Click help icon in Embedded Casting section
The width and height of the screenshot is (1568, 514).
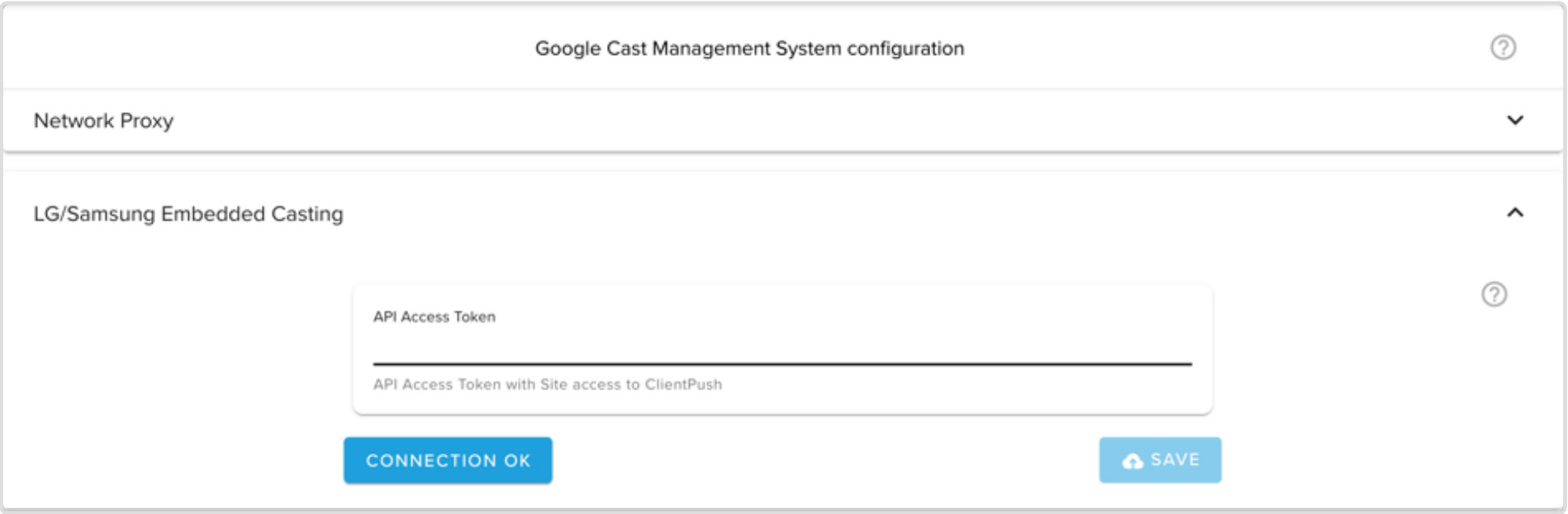pos(1494,294)
